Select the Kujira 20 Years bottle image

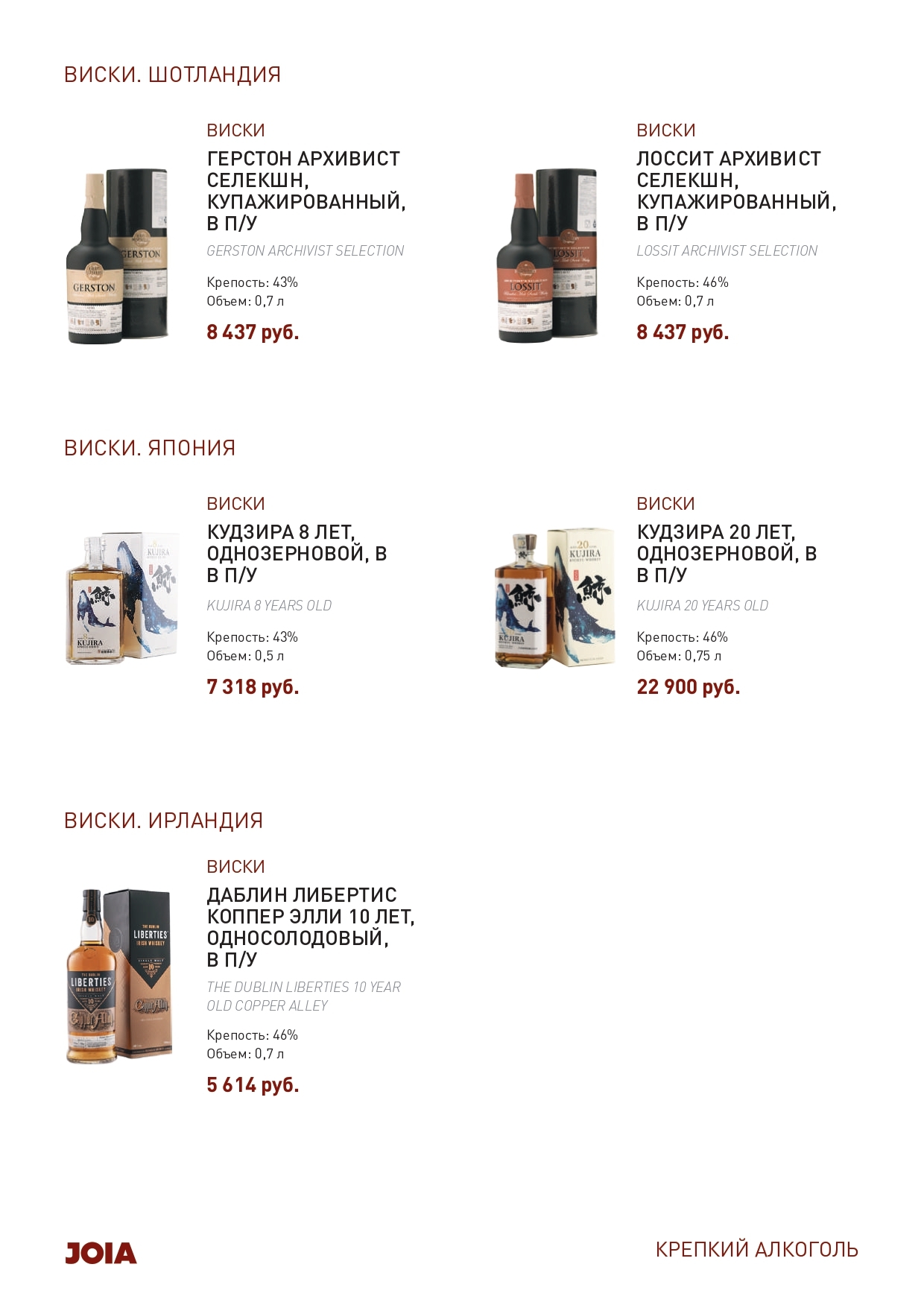coord(555,598)
